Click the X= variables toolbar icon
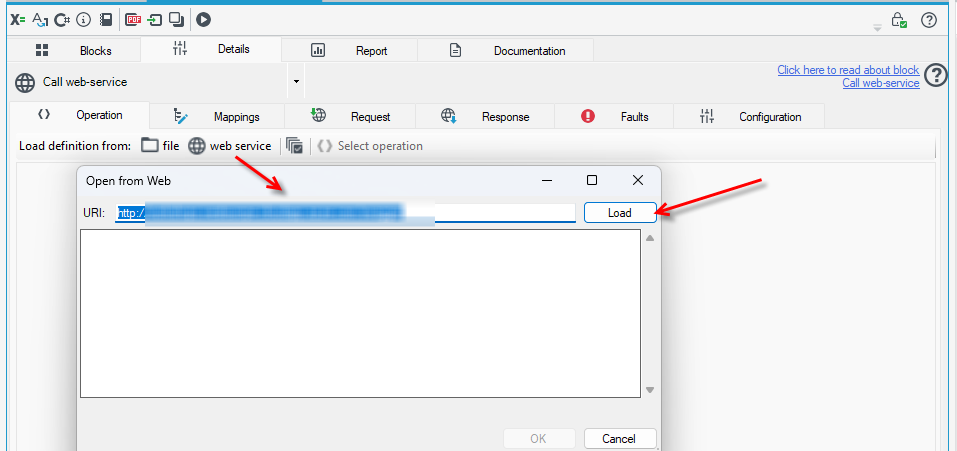Image resolution: width=957 pixels, height=451 pixels. (18, 20)
